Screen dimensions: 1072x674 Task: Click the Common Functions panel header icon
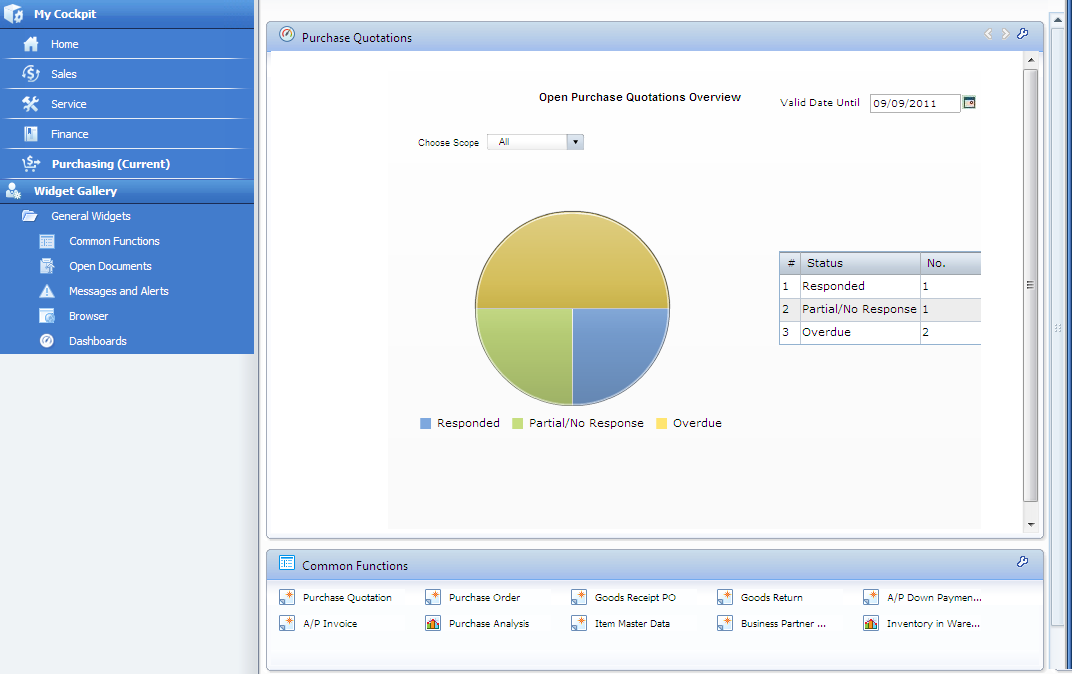(287, 563)
